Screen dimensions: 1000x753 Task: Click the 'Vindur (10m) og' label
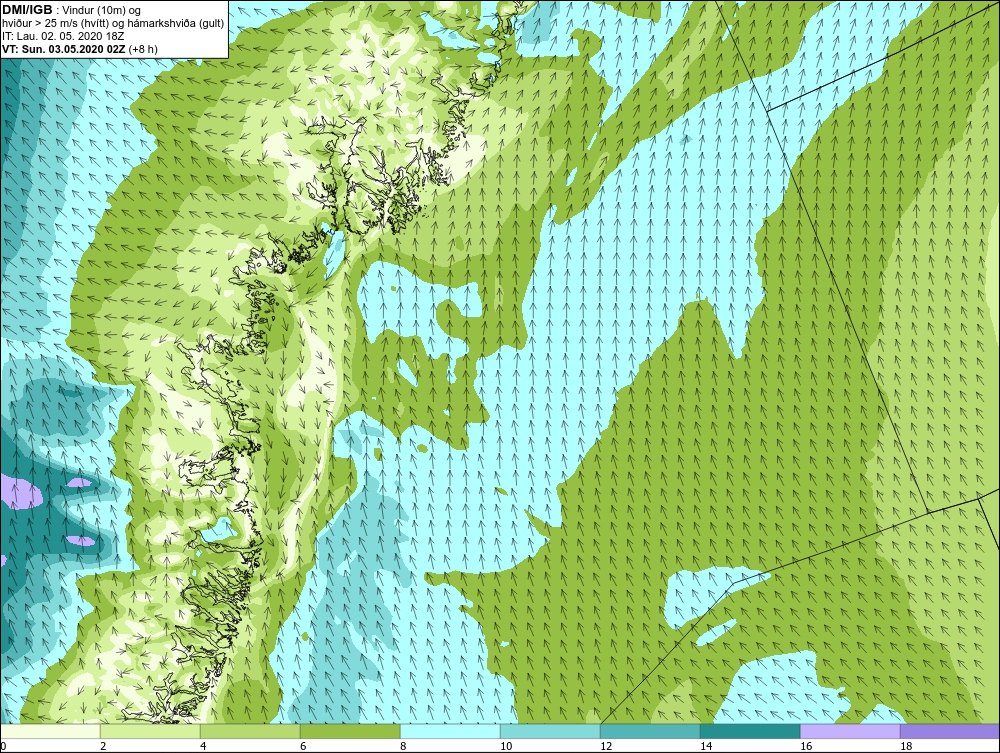[102, 10]
